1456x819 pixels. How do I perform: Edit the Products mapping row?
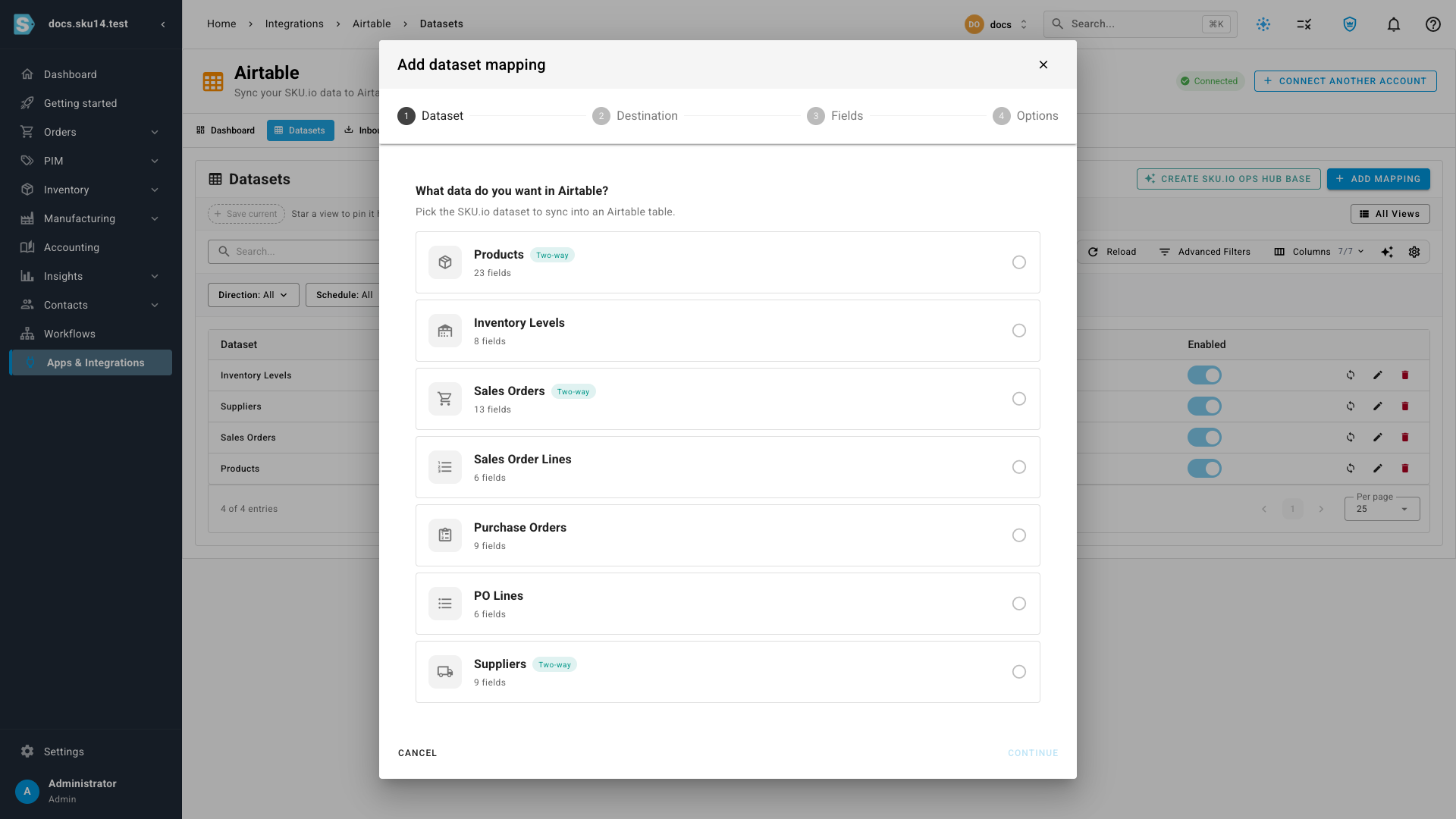[1378, 469]
